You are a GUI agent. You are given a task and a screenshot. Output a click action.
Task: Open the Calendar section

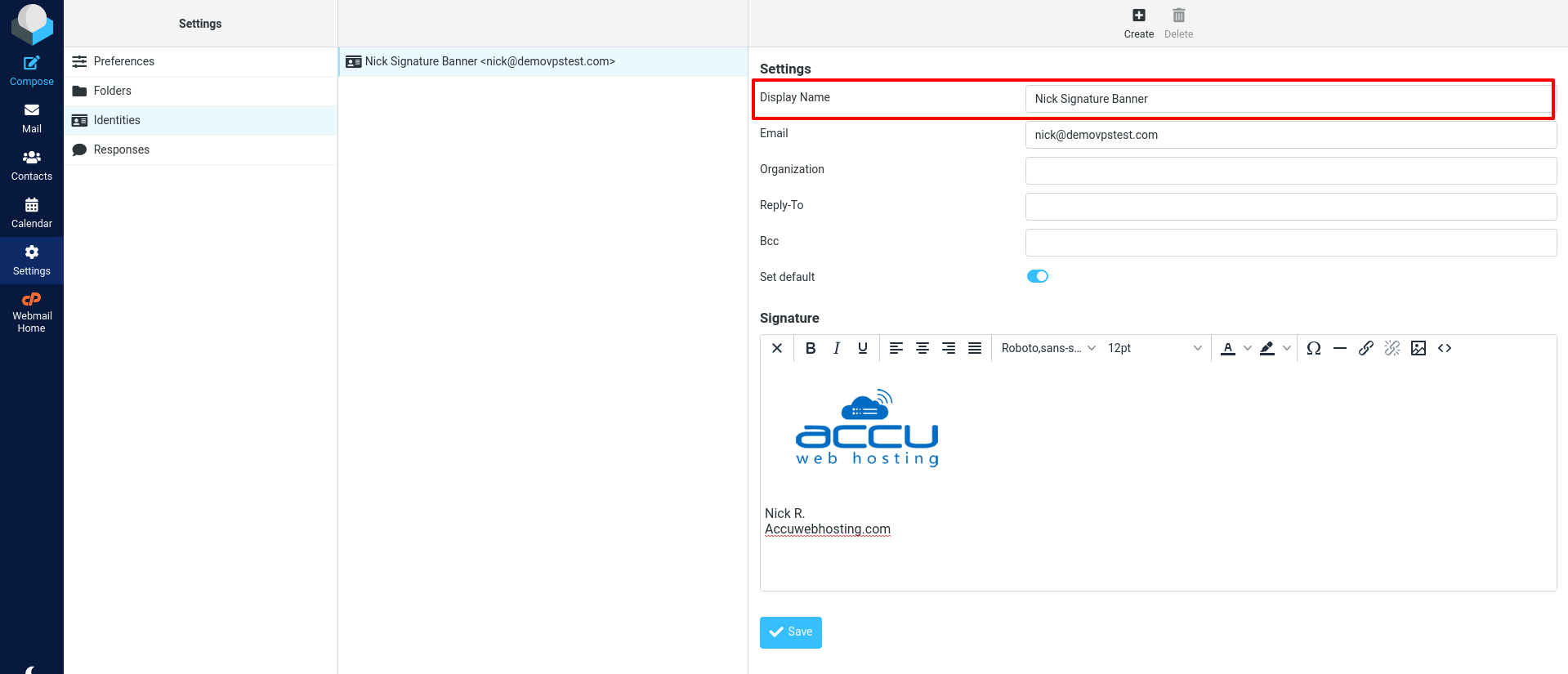tap(32, 213)
